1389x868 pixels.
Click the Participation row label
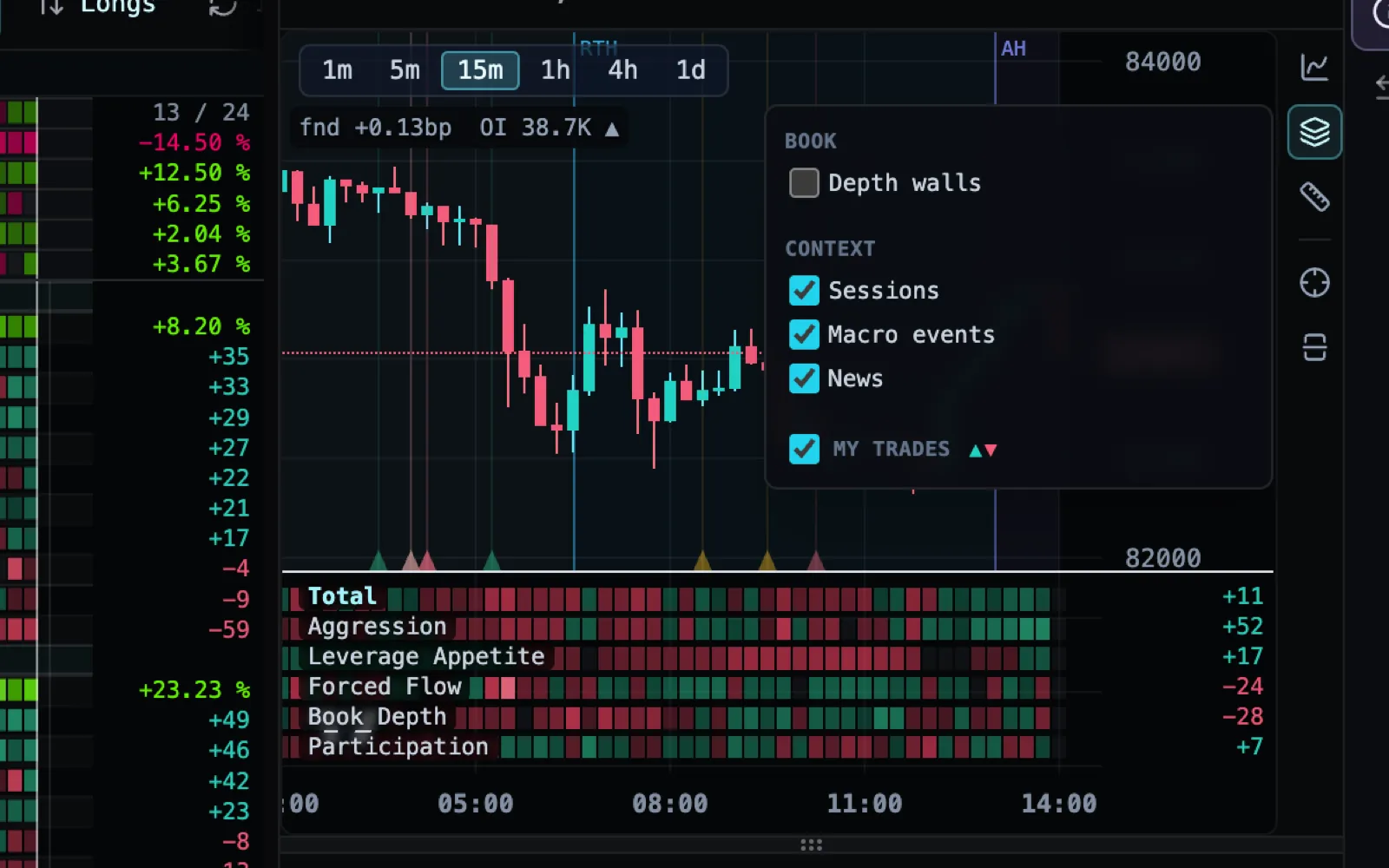point(398,746)
